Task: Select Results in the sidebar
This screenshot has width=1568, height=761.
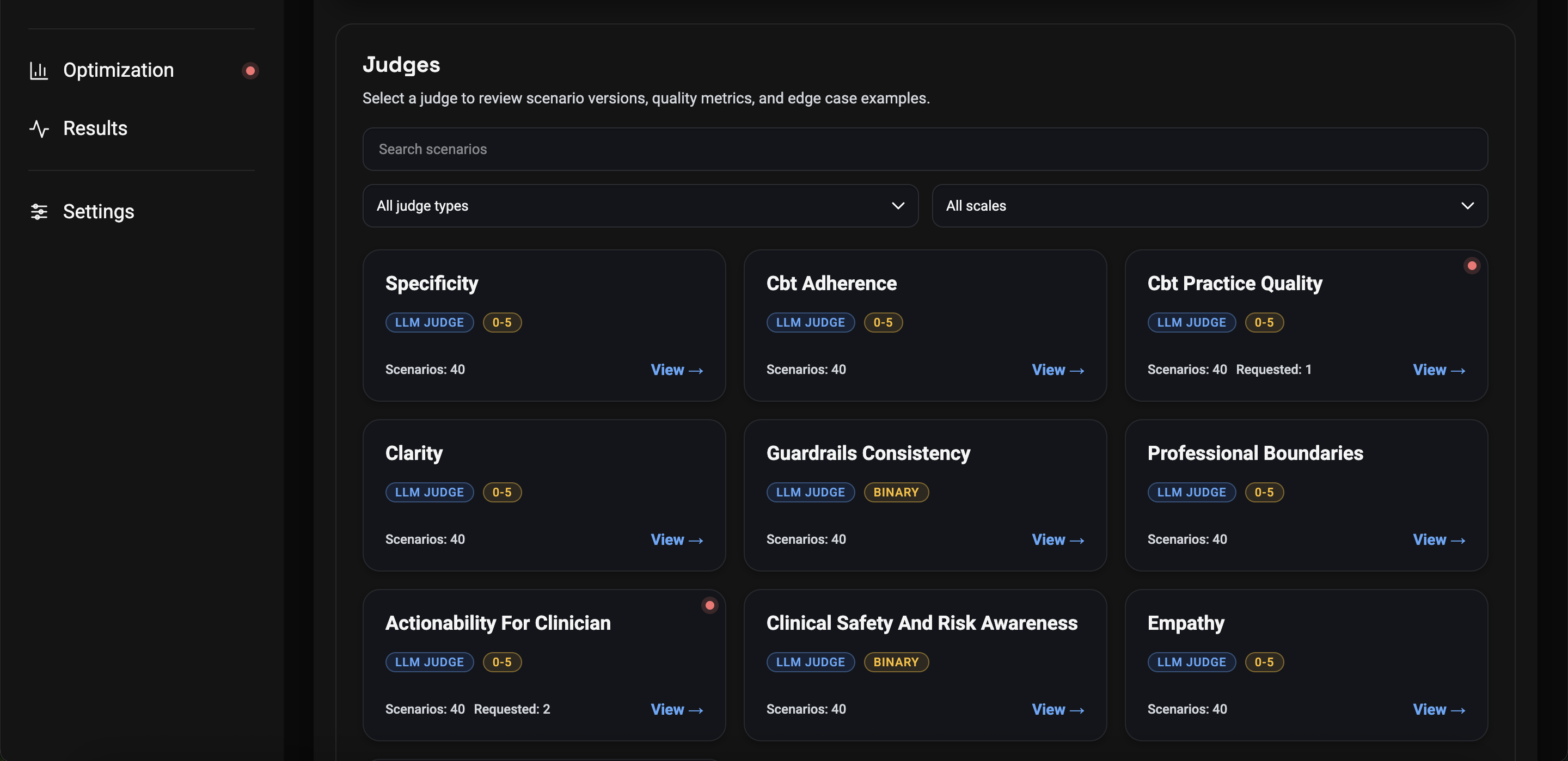Action: tap(95, 128)
